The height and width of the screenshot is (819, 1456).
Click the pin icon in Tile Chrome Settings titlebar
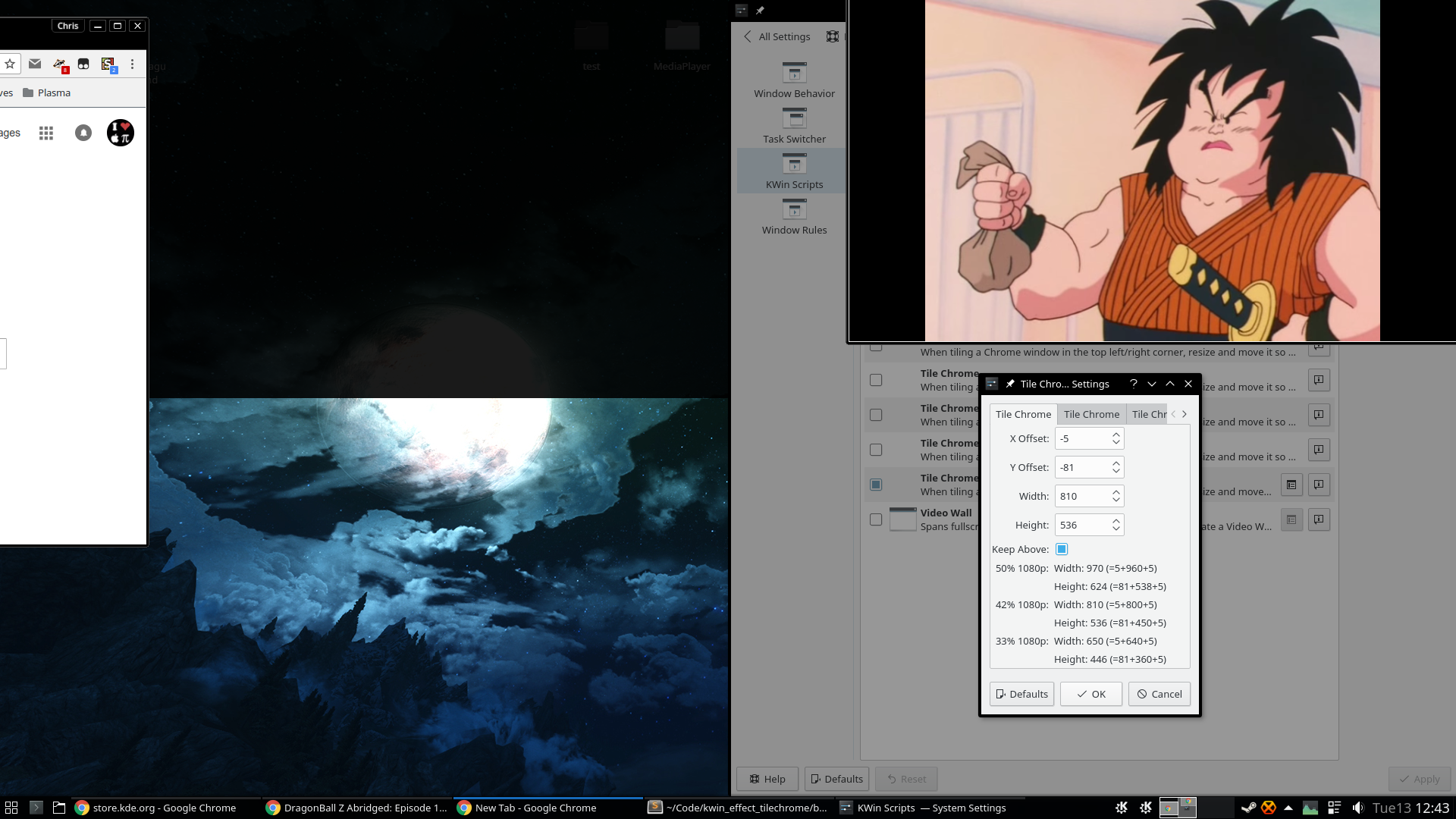pyautogui.click(x=1010, y=384)
